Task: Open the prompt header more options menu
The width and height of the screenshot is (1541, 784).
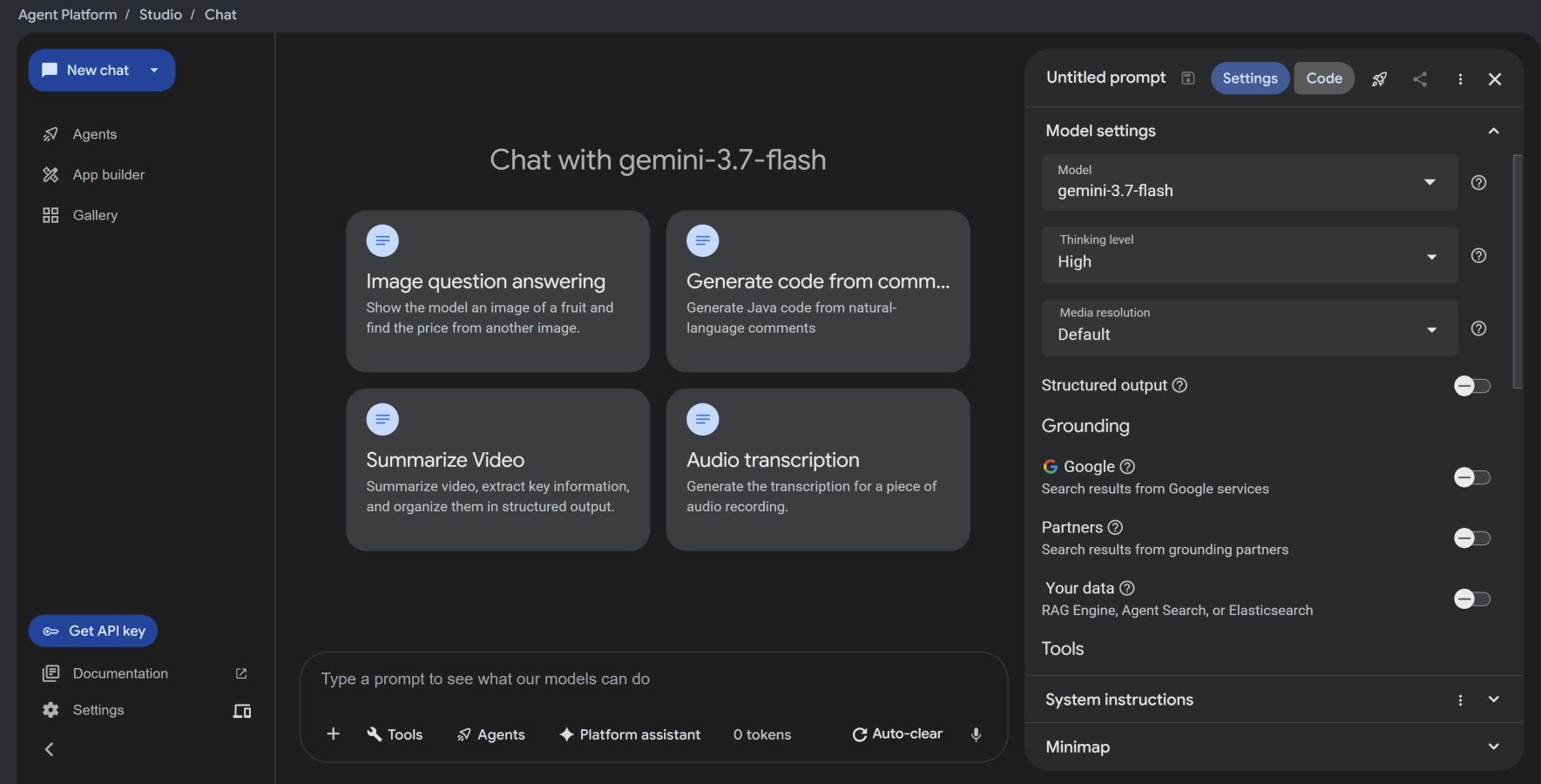Action: pyautogui.click(x=1461, y=79)
